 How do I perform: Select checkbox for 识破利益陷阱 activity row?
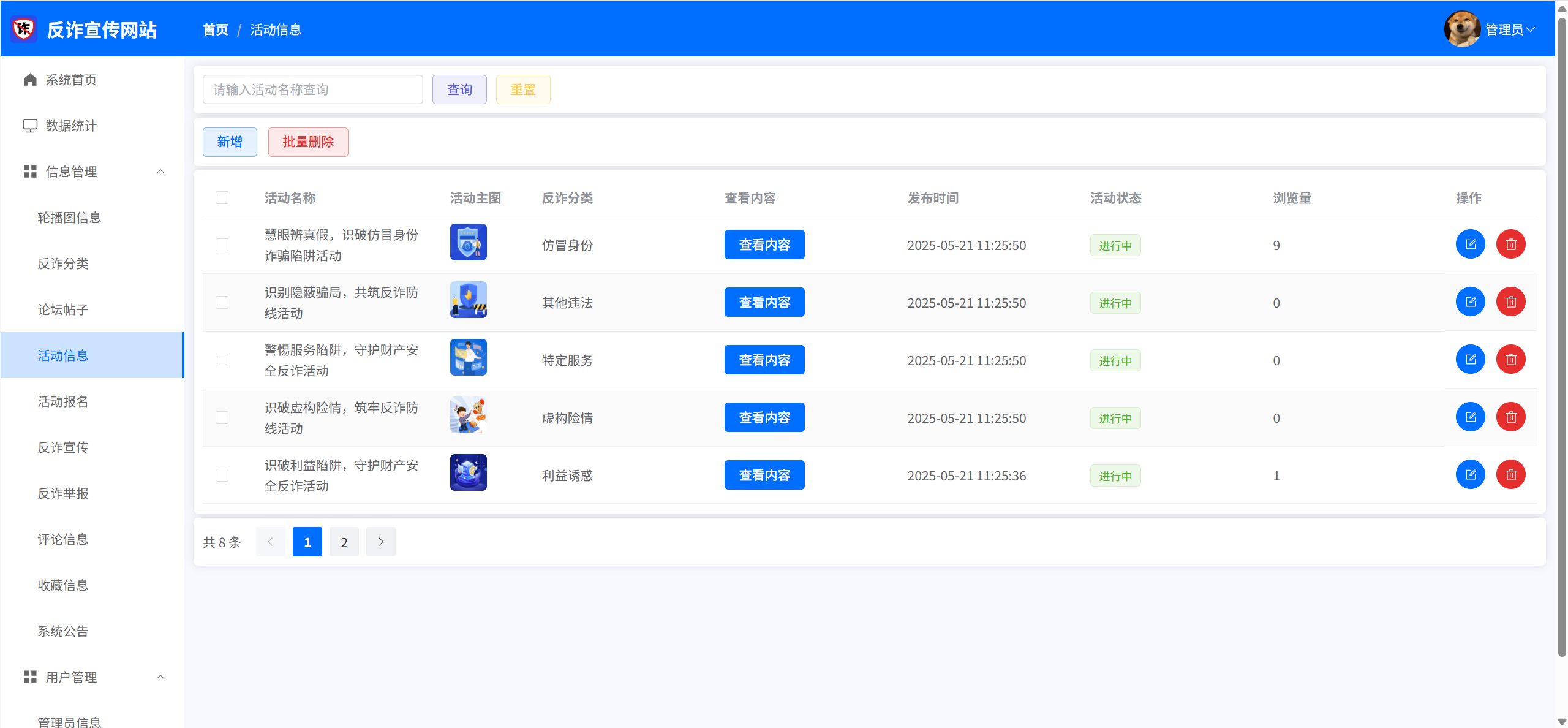[x=222, y=476]
